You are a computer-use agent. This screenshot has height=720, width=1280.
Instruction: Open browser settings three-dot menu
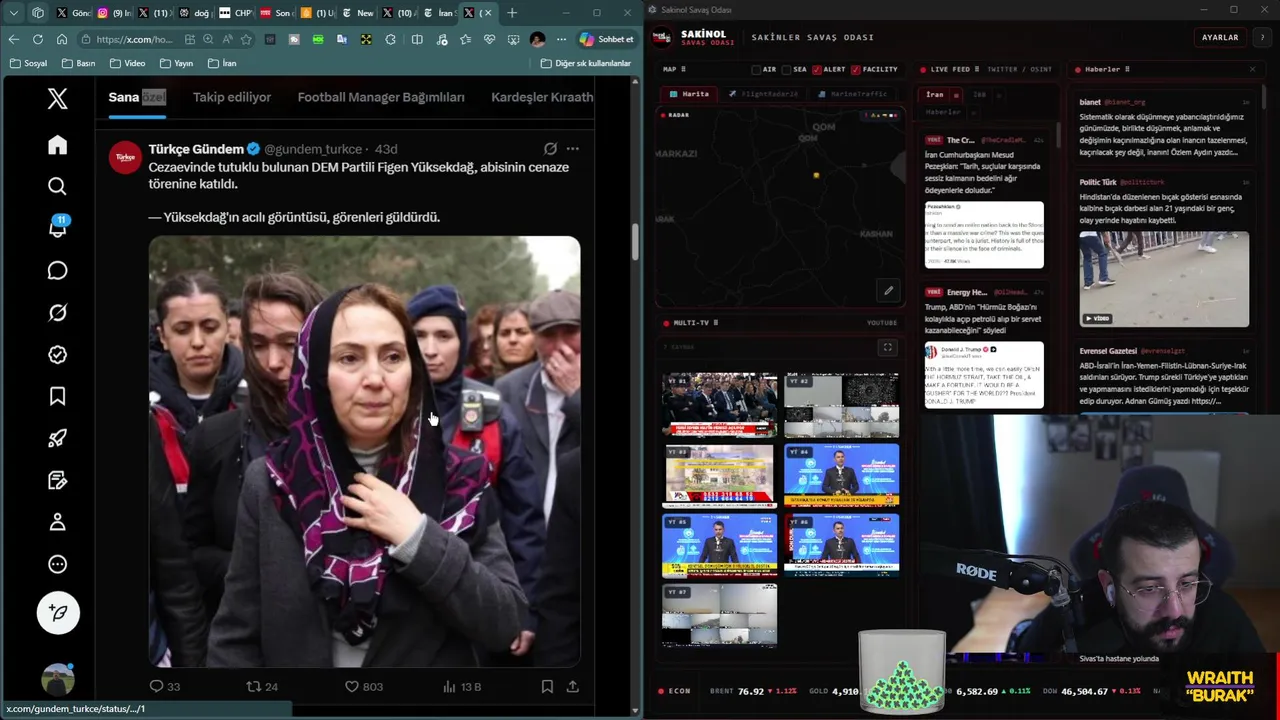pos(560,39)
